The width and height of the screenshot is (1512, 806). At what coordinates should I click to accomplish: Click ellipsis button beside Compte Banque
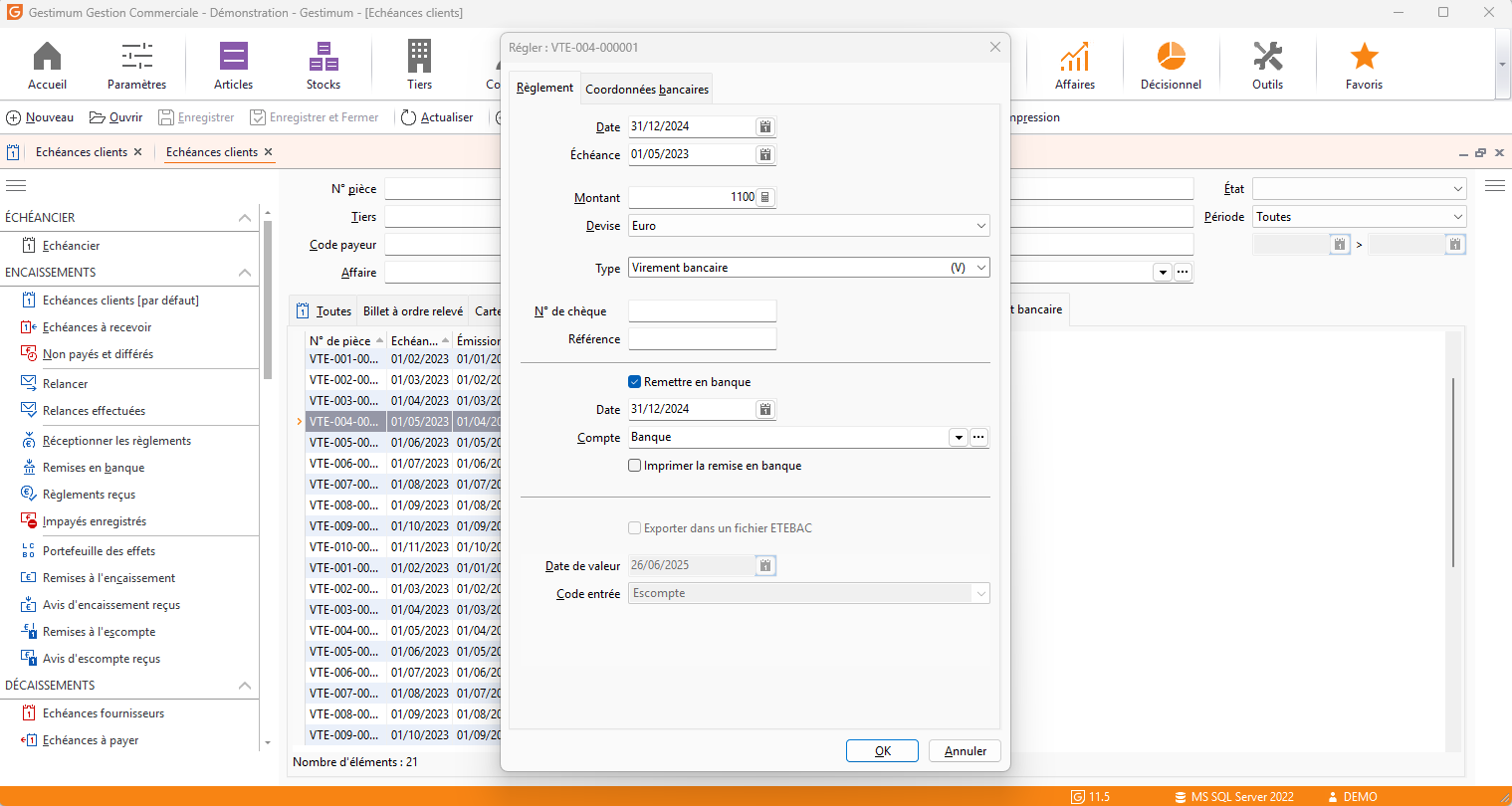tap(978, 437)
